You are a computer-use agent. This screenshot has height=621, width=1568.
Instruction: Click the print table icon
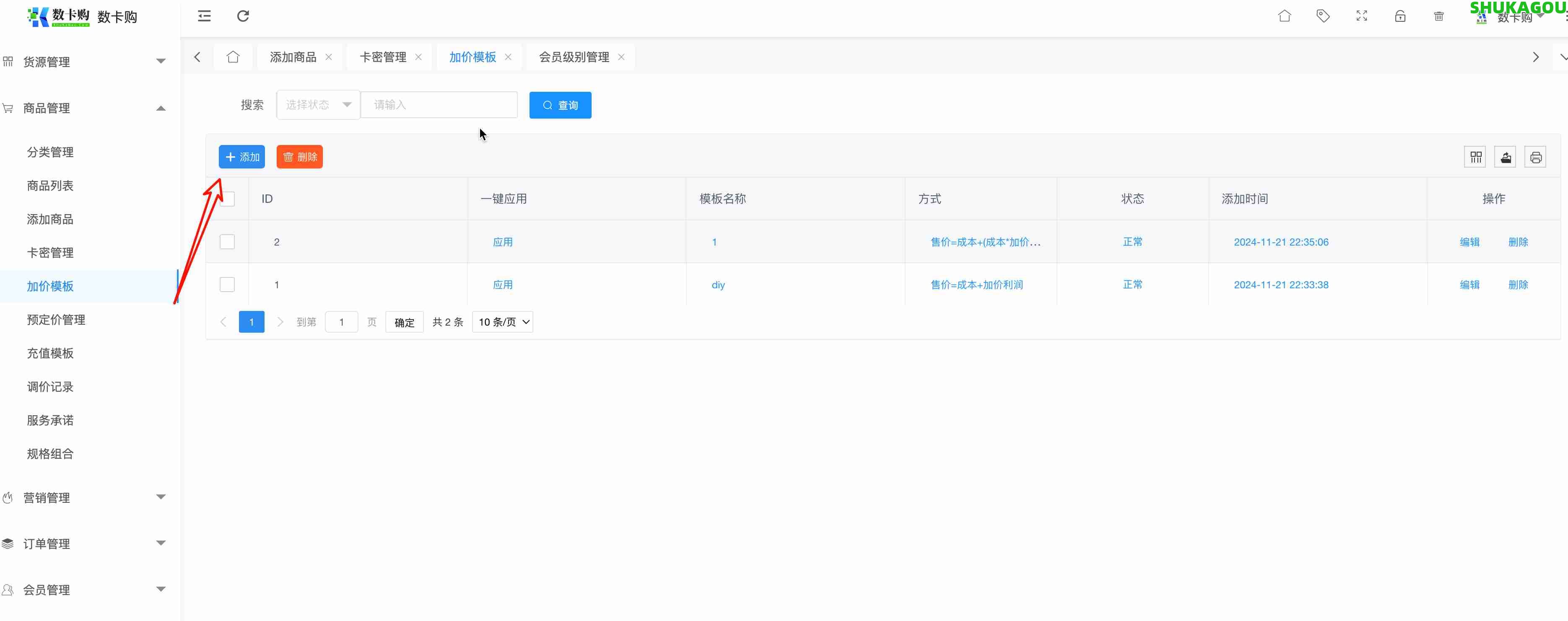[1535, 158]
